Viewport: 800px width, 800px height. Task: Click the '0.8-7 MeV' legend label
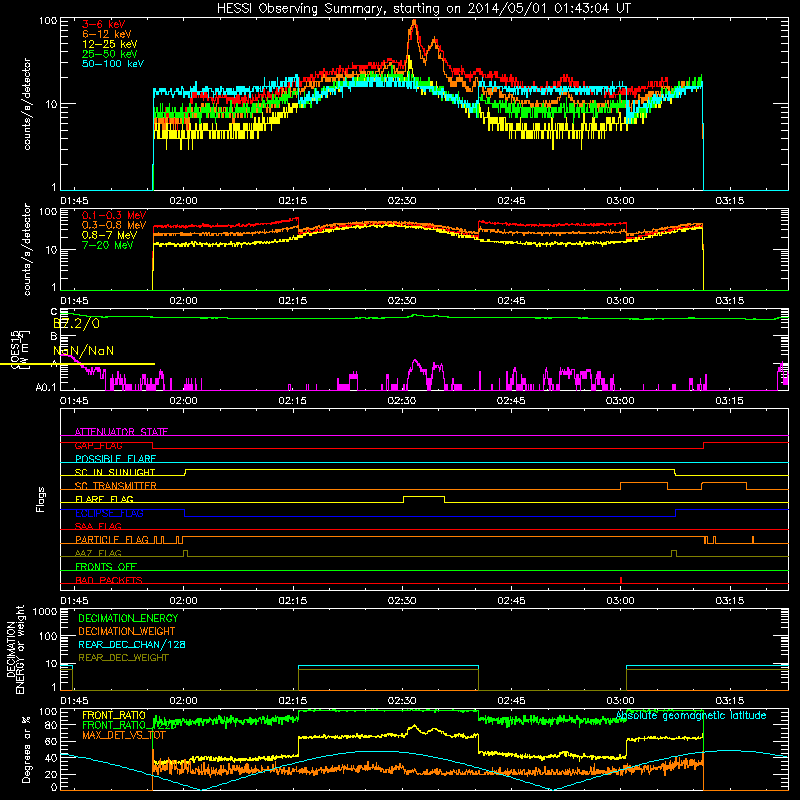(x=109, y=235)
